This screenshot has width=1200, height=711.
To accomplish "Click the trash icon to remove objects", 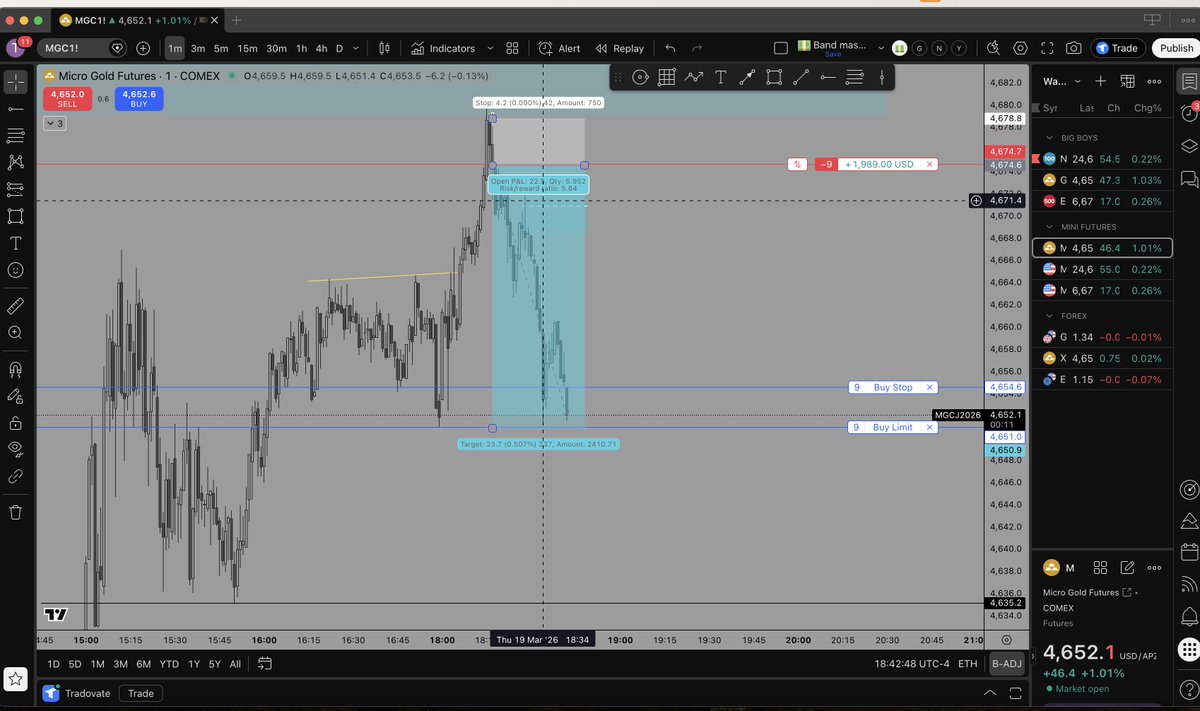I will click(x=15, y=512).
